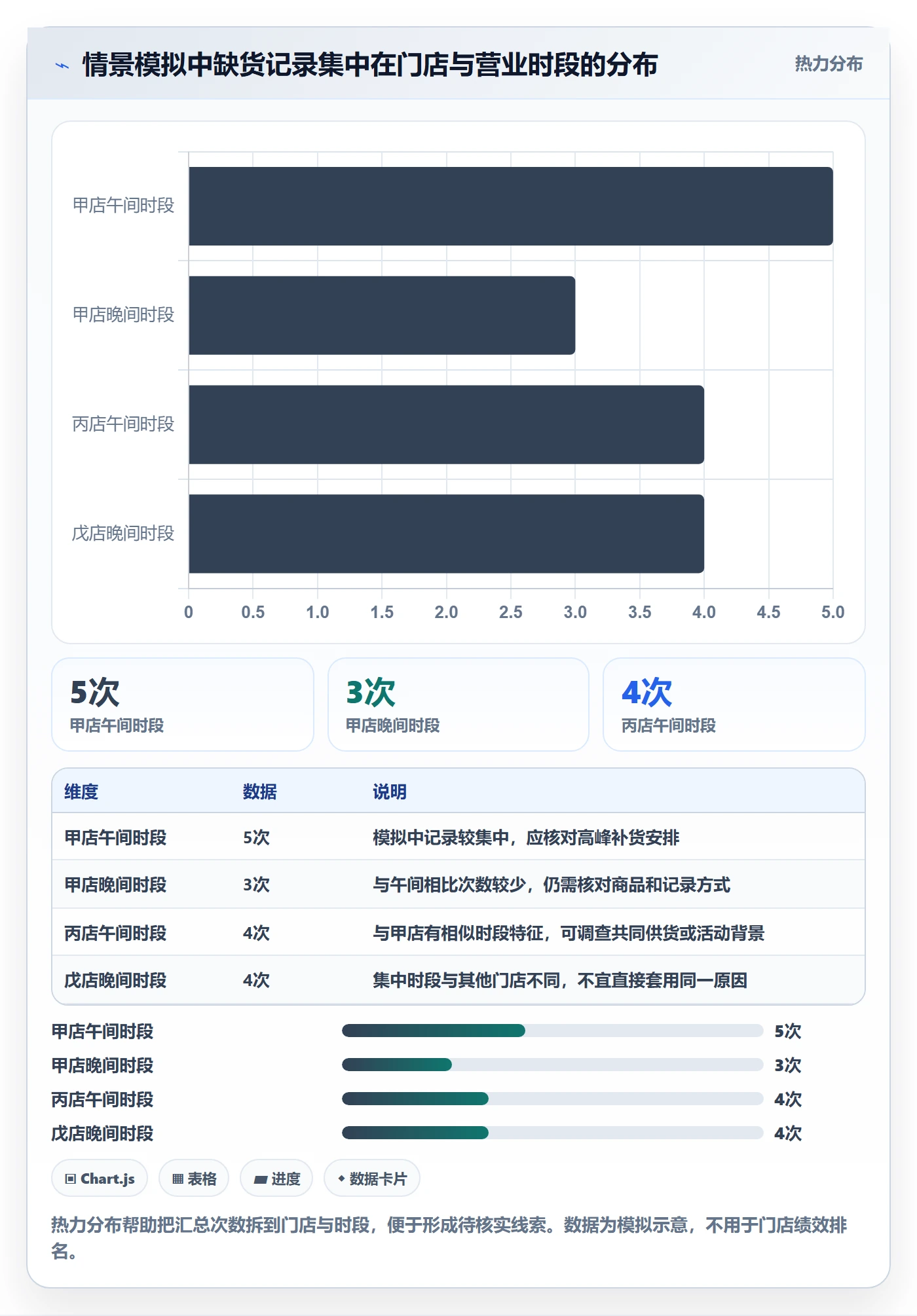Click the footer note starting 热力分布帮助

[x=449, y=1237]
